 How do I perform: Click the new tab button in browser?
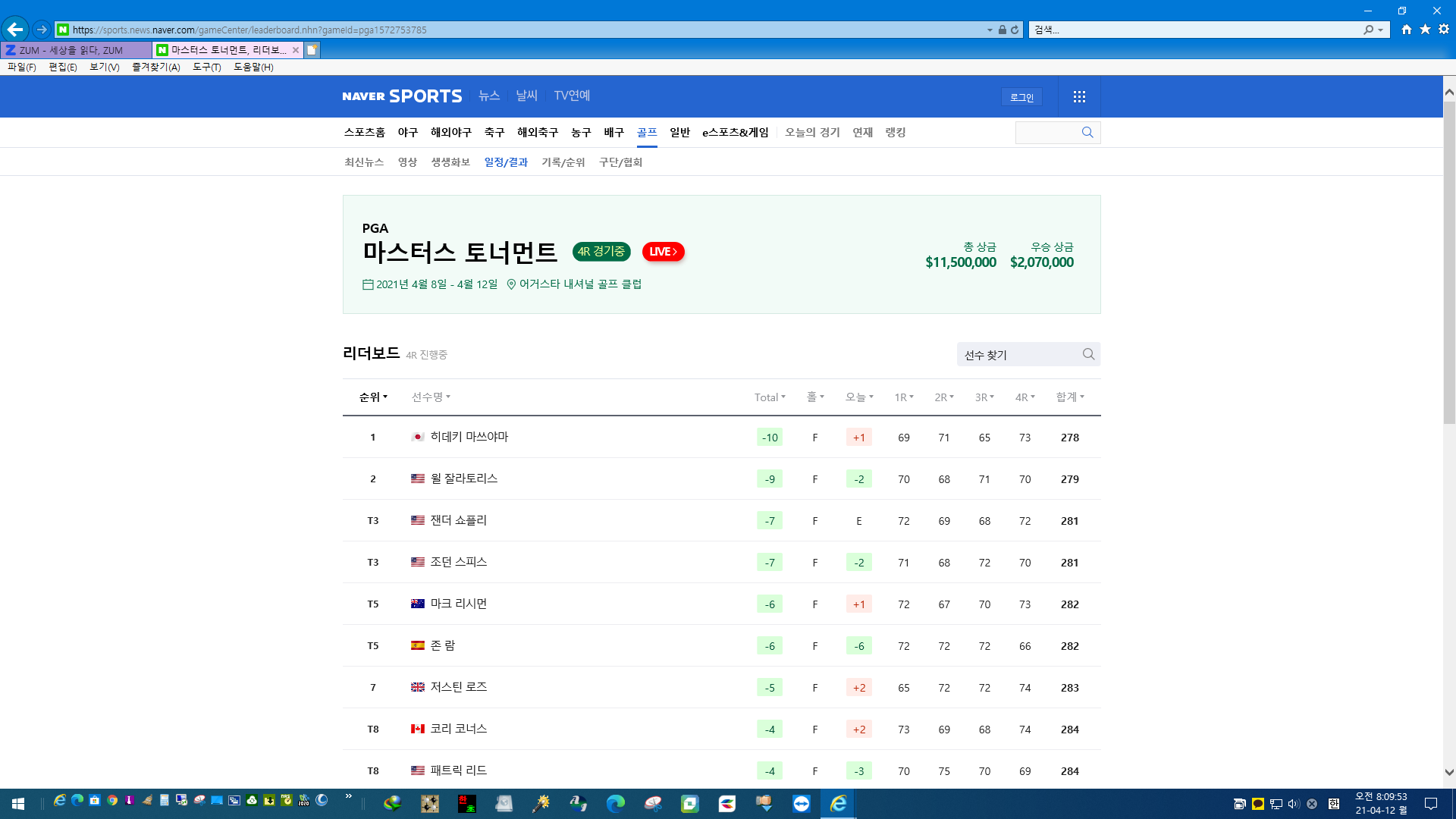[312, 50]
